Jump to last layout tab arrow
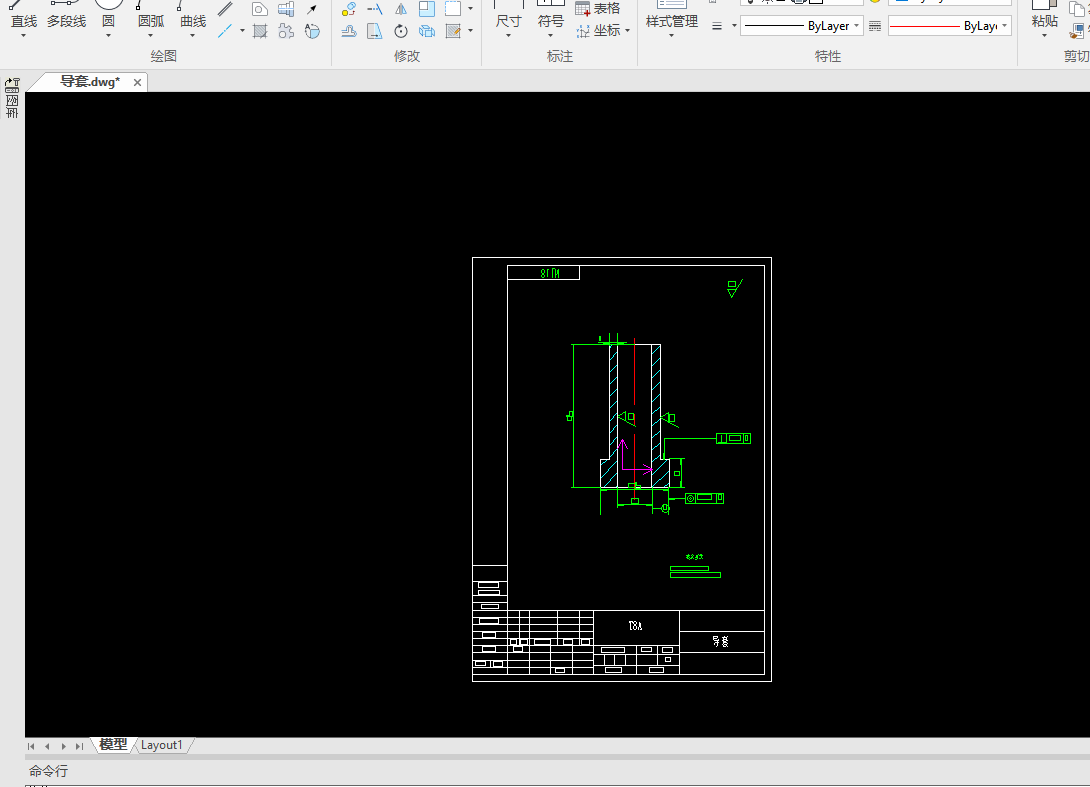 pos(79,746)
